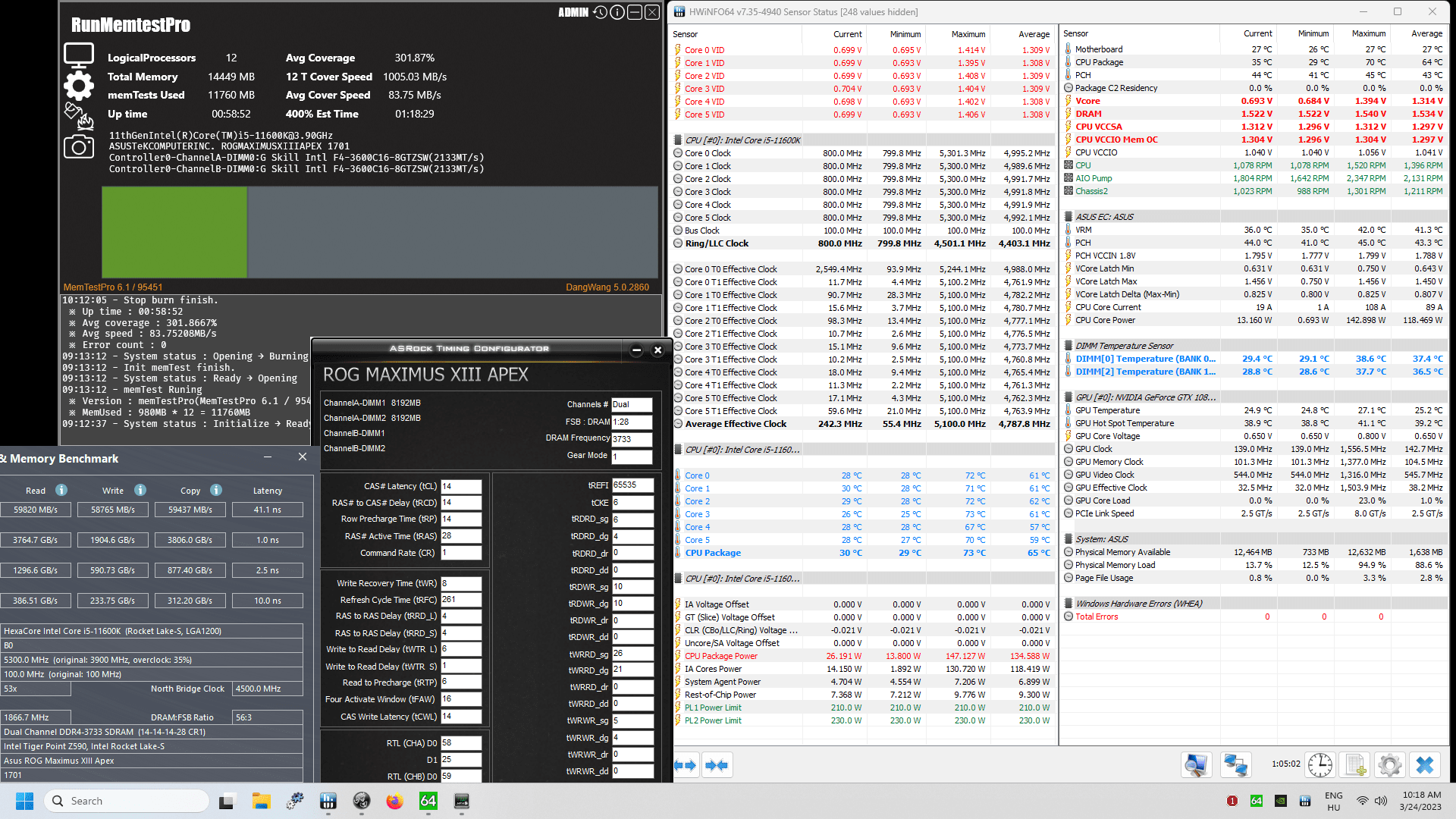Image resolution: width=1456 pixels, height=819 pixels.
Task: Open Firefox from taskbar
Action: click(x=394, y=801)
